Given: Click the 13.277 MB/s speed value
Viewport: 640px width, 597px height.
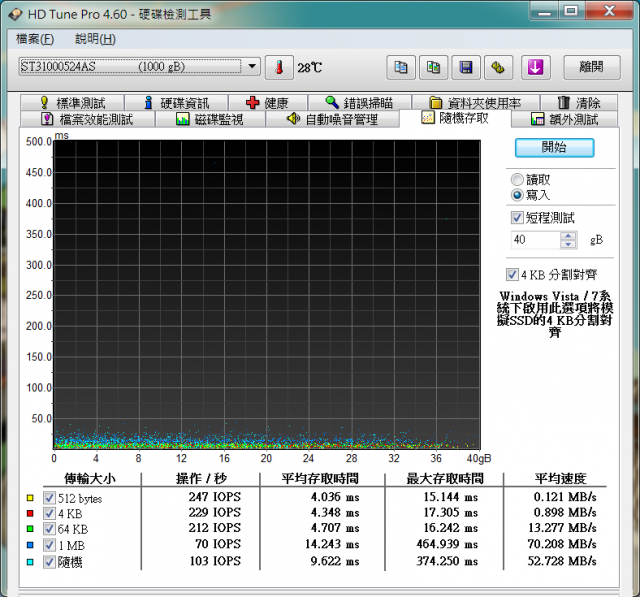Looking at the screenshot, I should 562,528.
